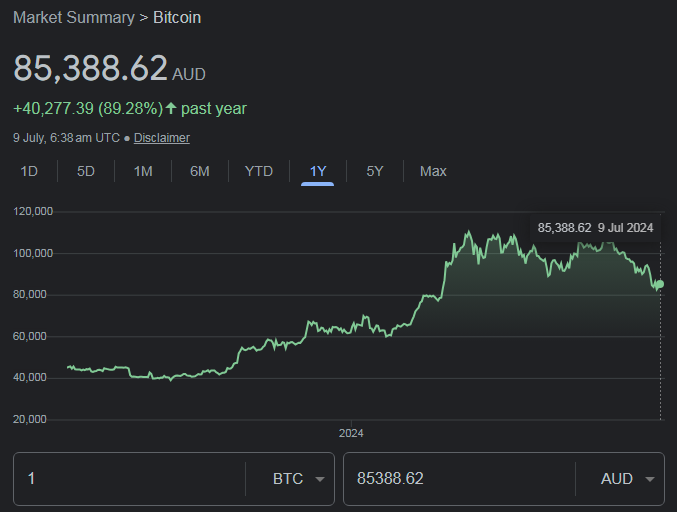This screenshot has width=677, height=512.
Task: Click the active 1Y tab
Action: (317, 171)
